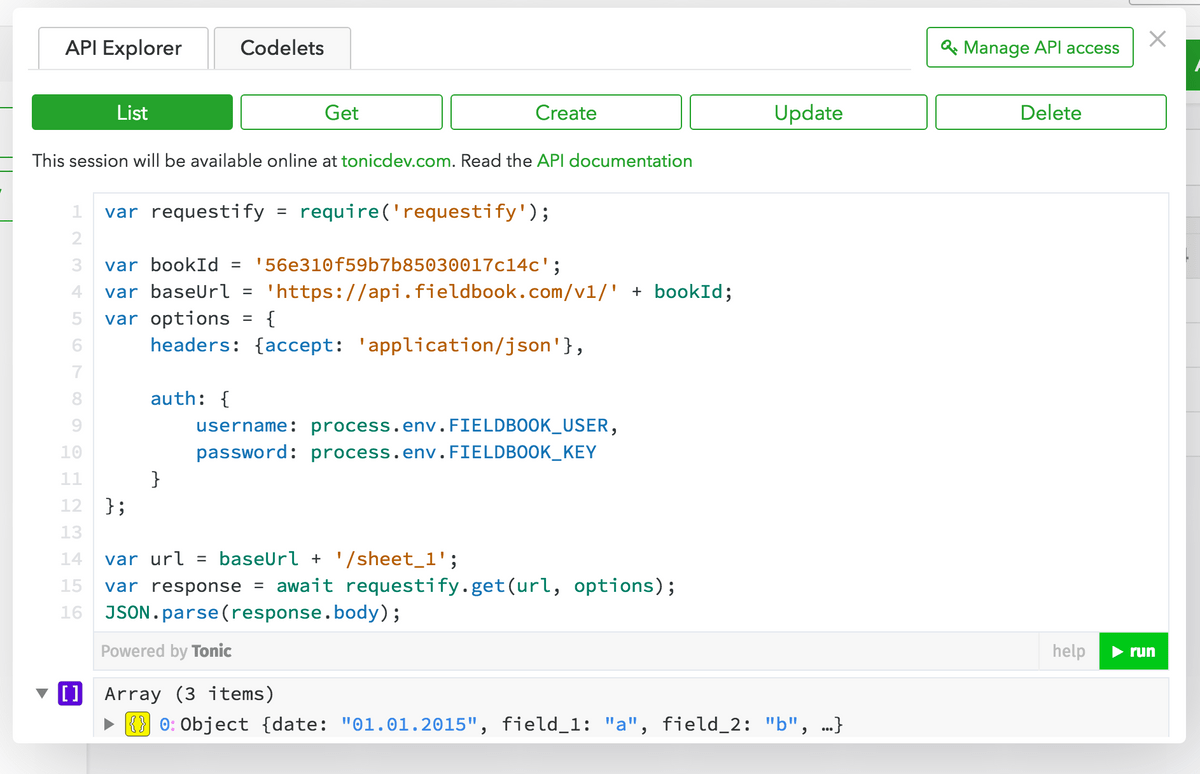Screen dimensions: 1200x774
Task: Select the List request type
Action: click(131, 112)
